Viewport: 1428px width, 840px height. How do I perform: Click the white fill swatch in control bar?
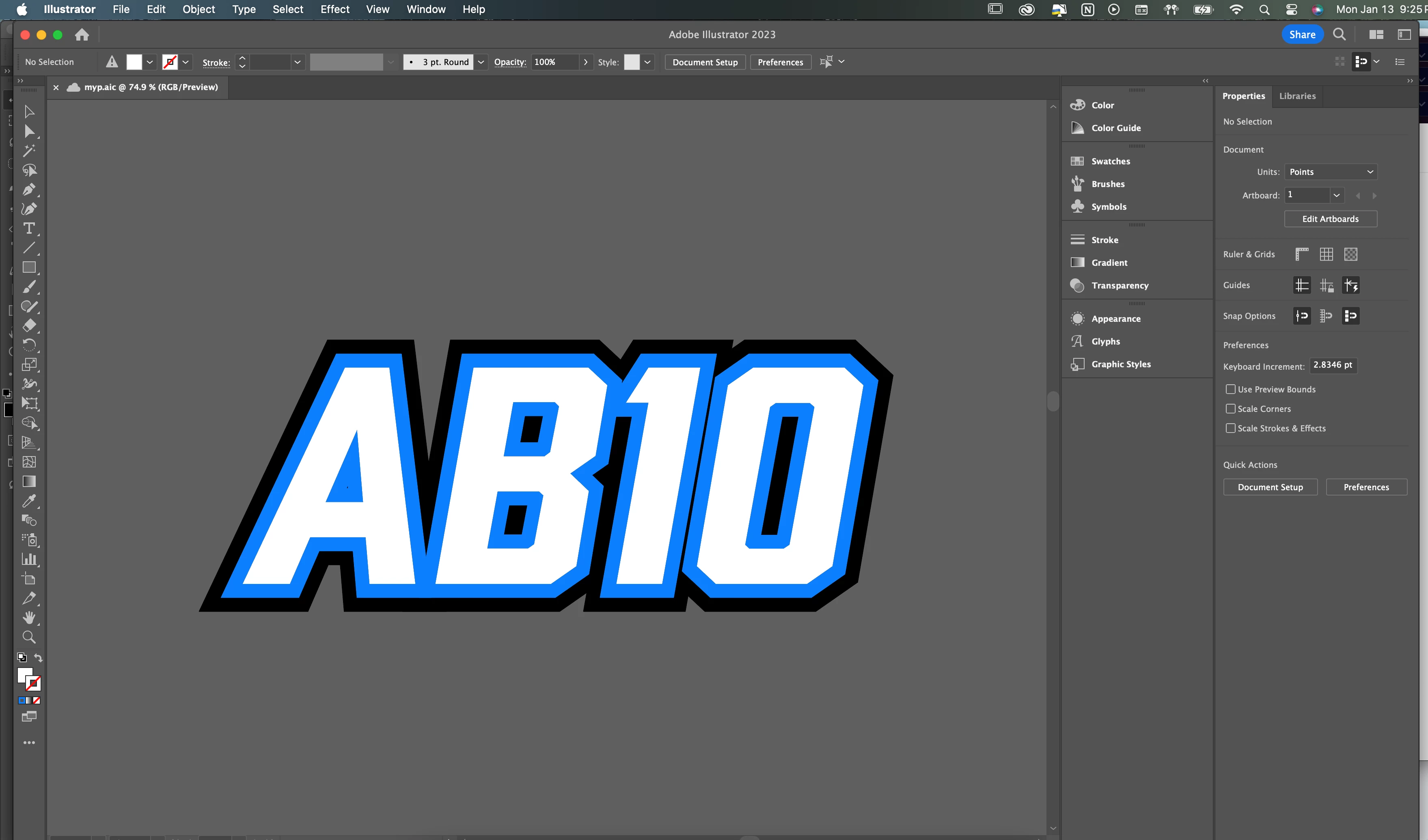134,62
